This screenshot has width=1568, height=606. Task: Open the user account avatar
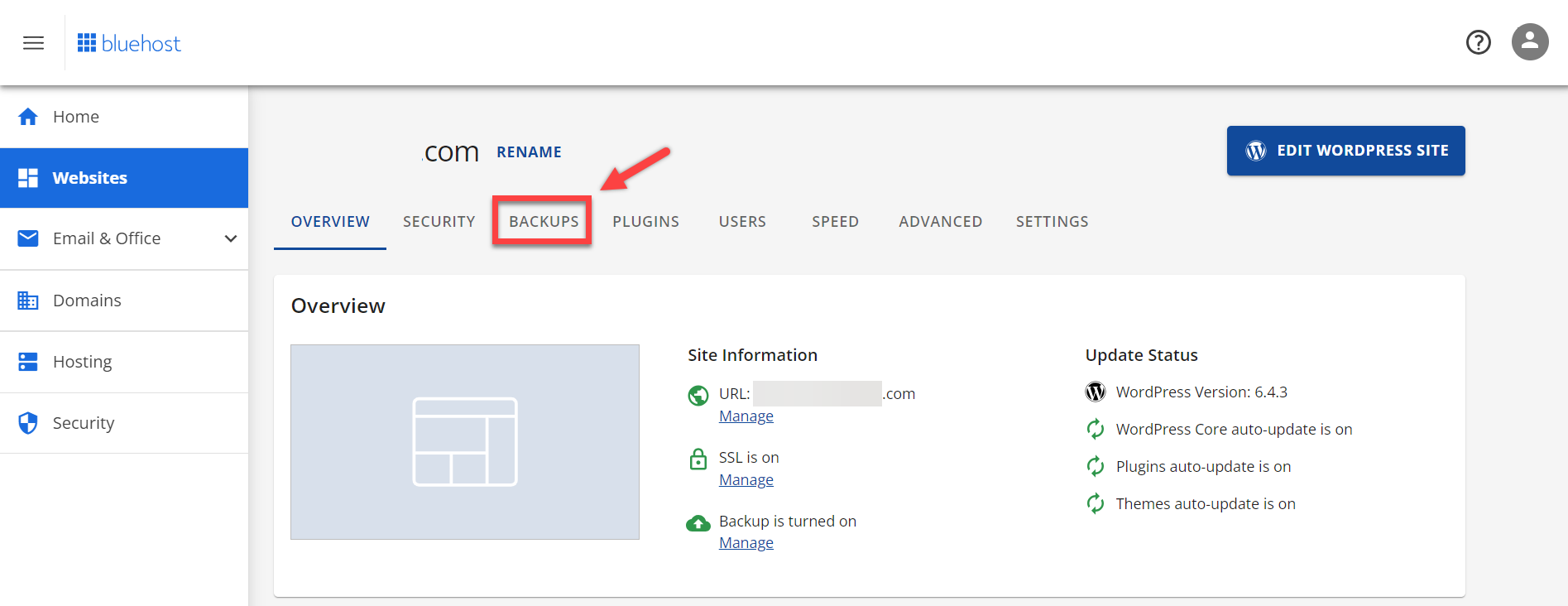point(1530,41)
